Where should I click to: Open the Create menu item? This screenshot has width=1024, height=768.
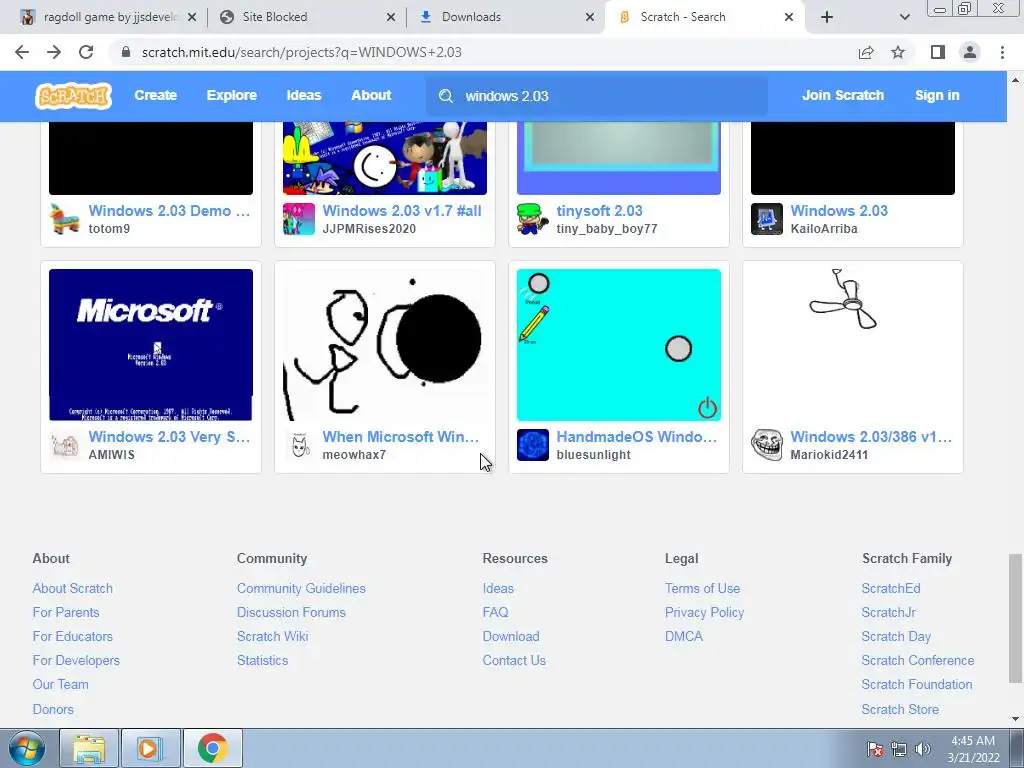click(x=155, y=95)
